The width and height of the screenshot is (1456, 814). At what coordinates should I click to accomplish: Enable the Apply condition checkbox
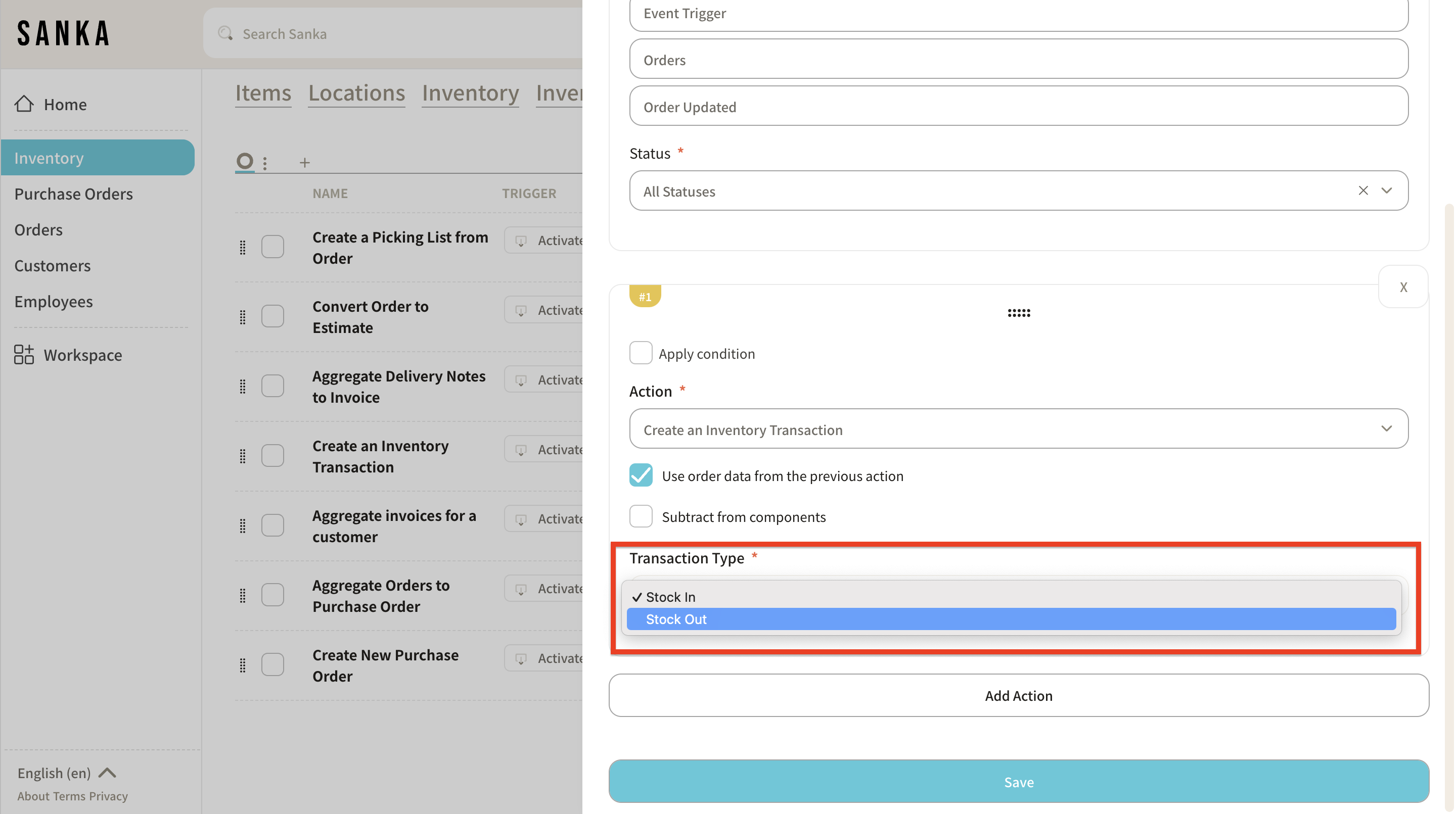point(641,353)
